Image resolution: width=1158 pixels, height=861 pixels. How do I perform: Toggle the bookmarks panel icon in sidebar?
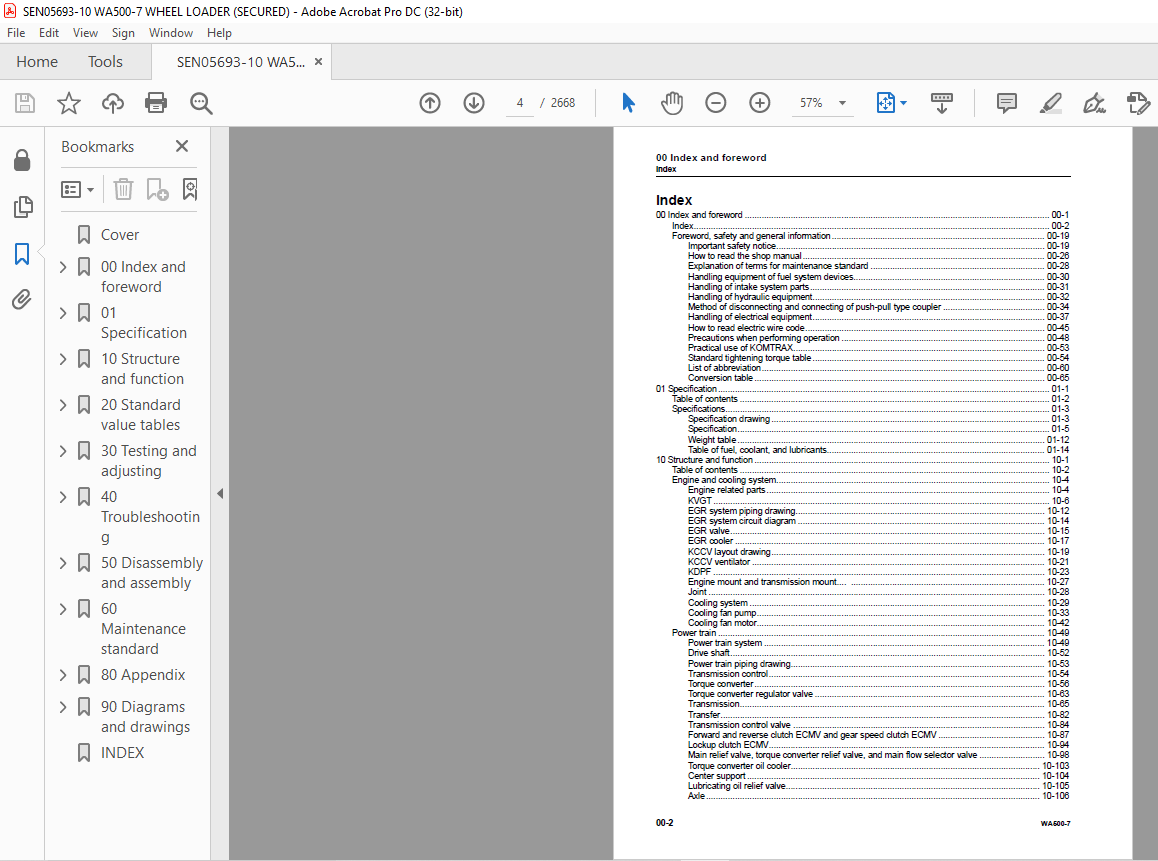coord(22,253)
